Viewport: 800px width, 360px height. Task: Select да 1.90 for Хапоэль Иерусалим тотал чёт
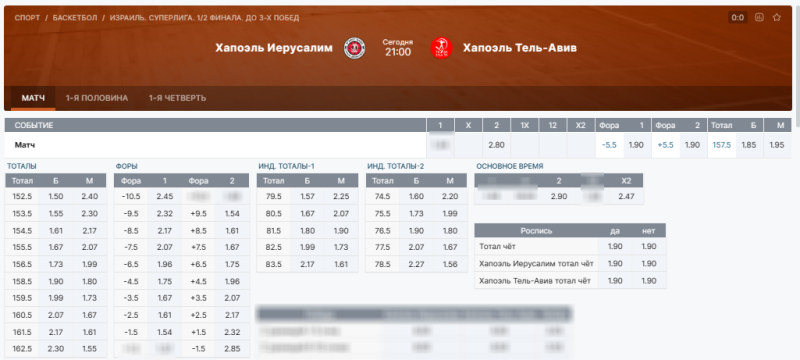615,264
